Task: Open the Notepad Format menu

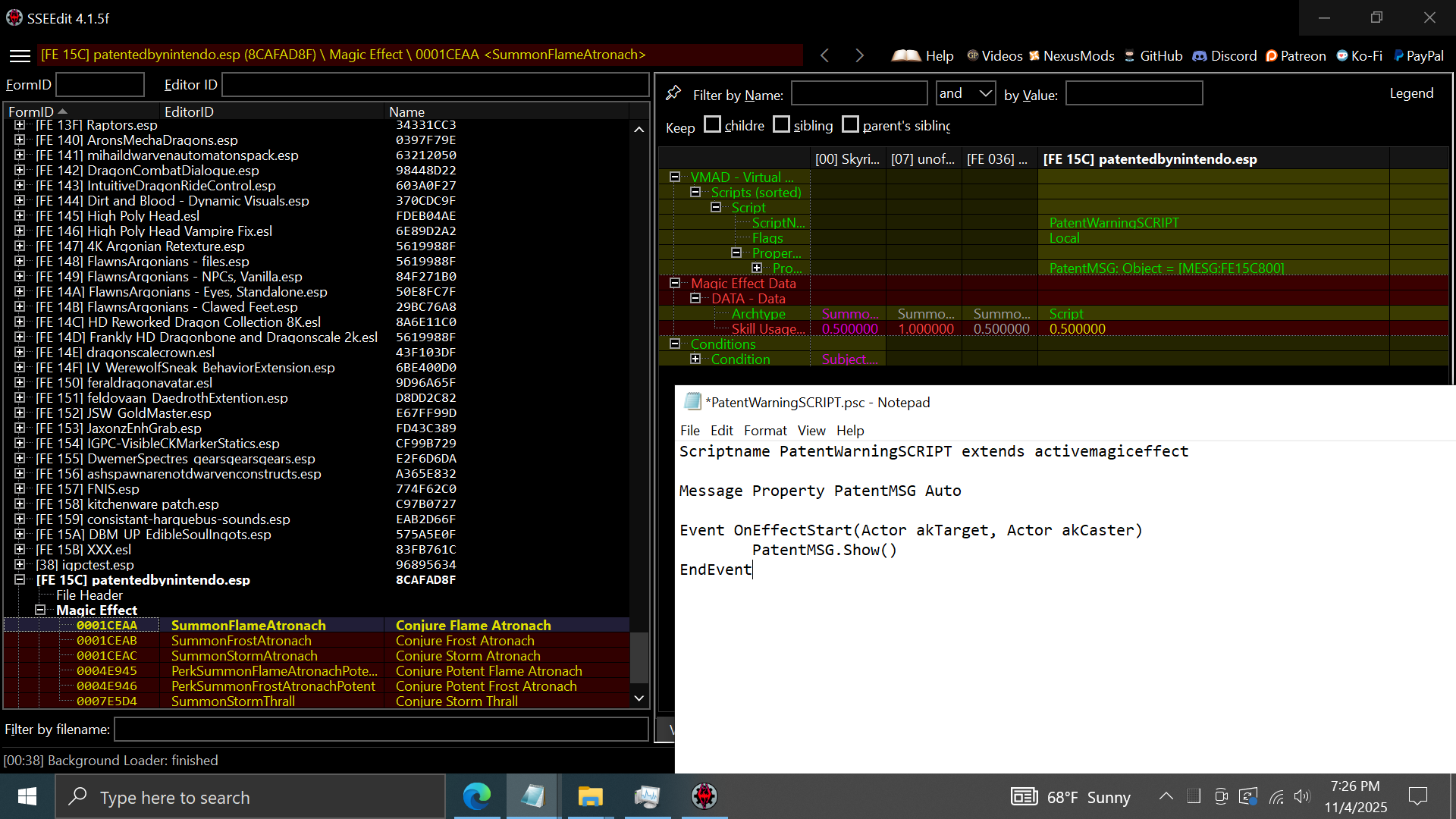Action: pos(764,431)
